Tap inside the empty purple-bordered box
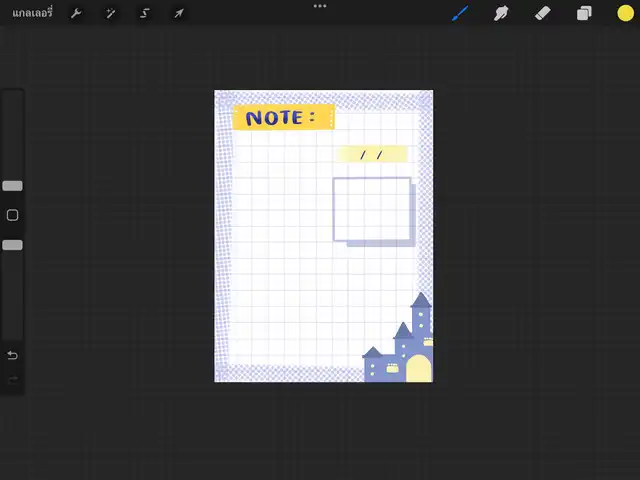 click(371, 209)
